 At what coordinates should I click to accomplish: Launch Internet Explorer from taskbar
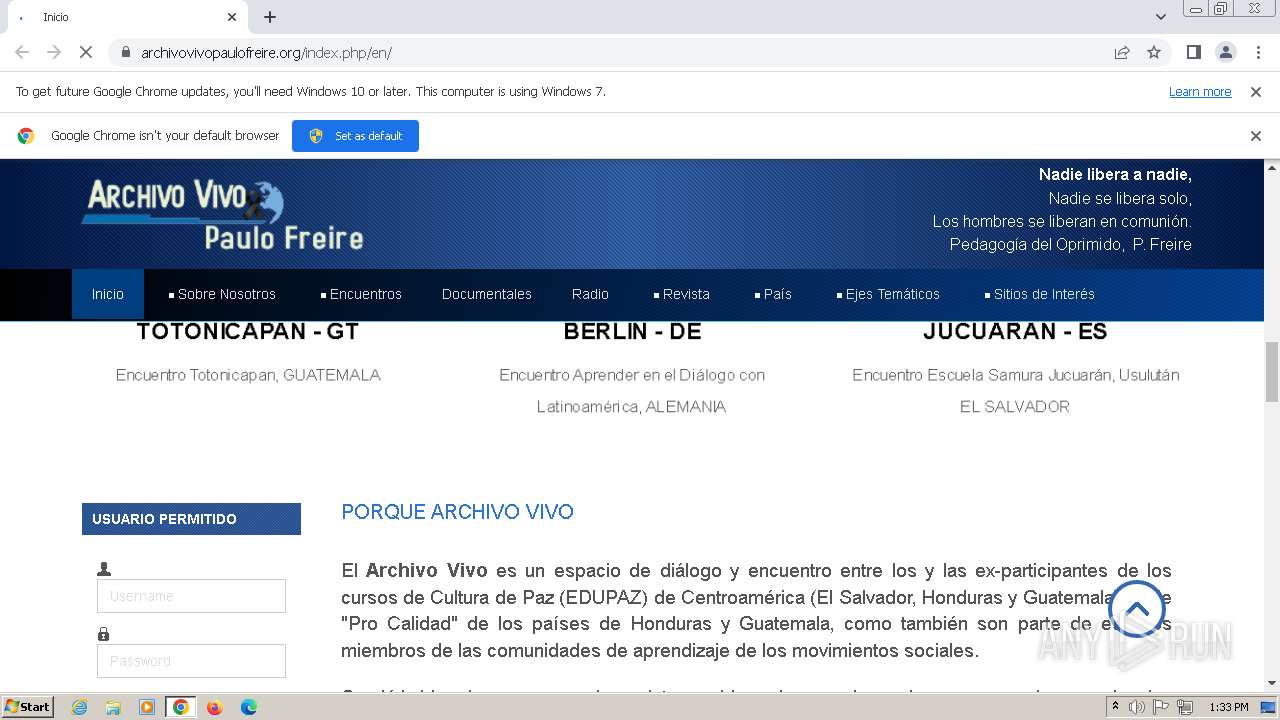click(x=79, y=707)
